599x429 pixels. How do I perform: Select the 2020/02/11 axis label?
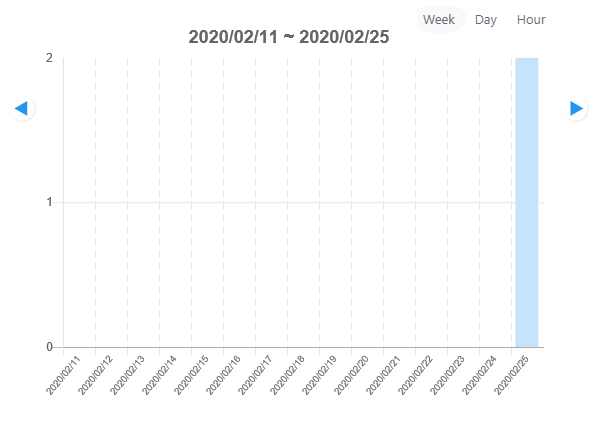pyautogui.click(x=63, y=375)
